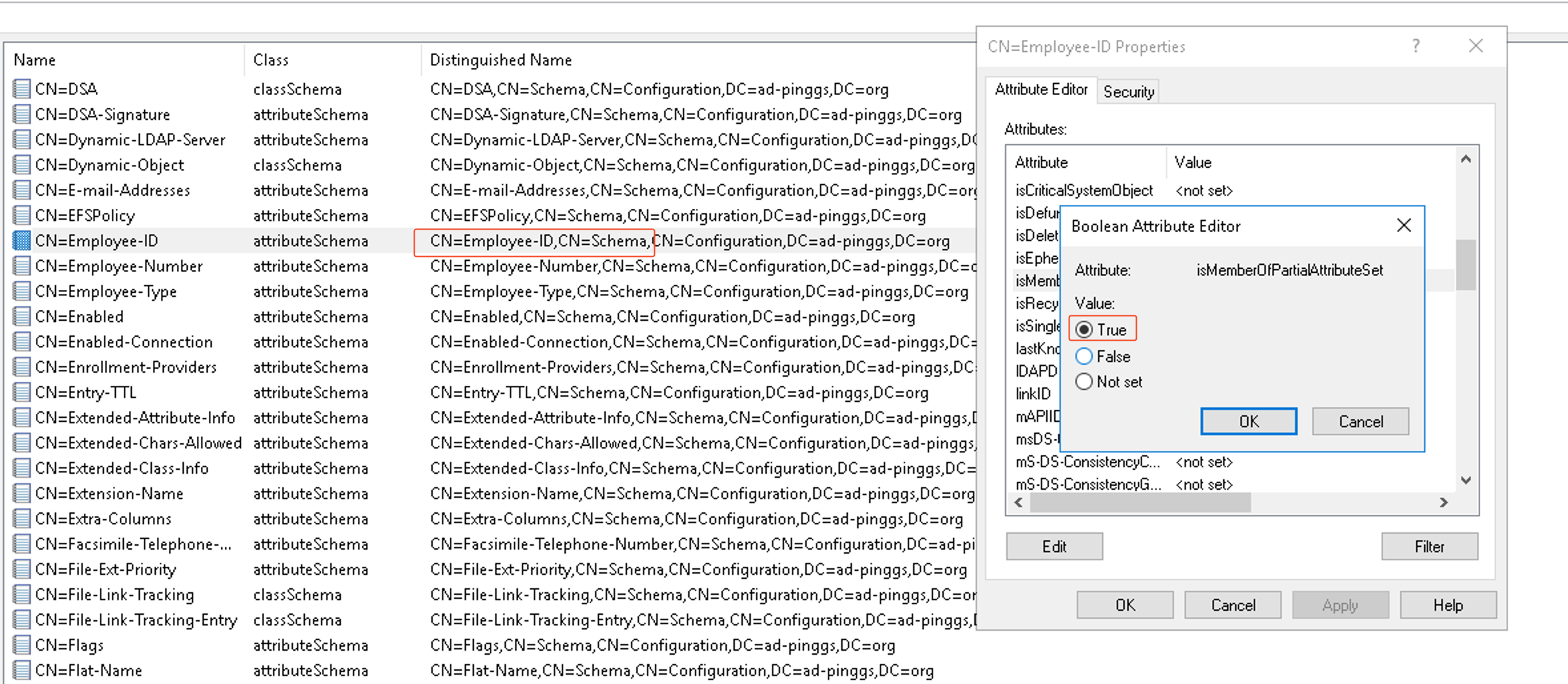Click the icon next to CN=DSA
The height and width of the screenshot is (684, 1568).
coord(22,89)
